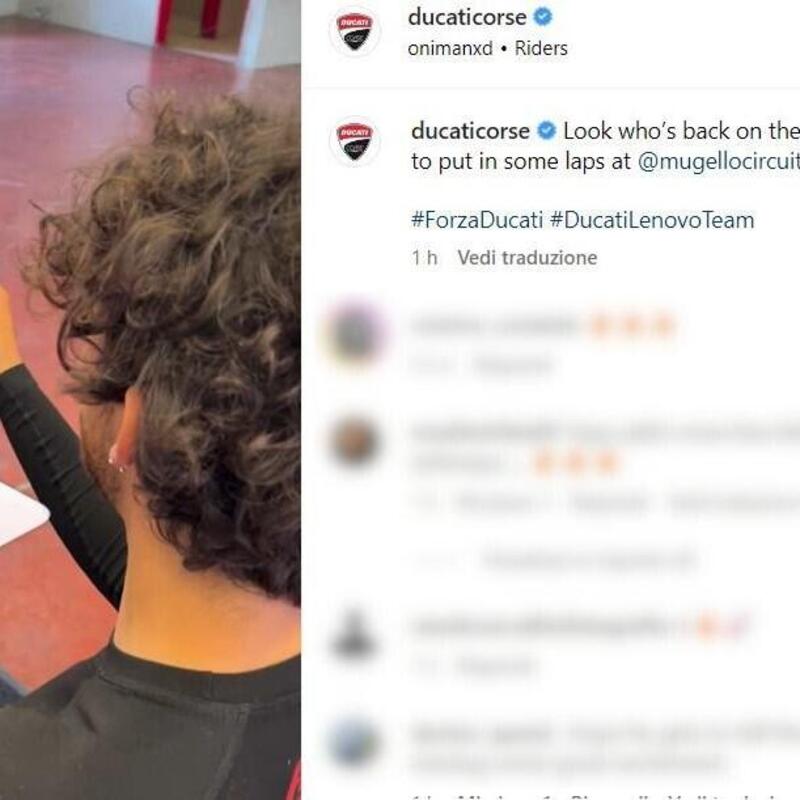Click the Ducati avatar beside the caption
800x800 pixels.
355,141
